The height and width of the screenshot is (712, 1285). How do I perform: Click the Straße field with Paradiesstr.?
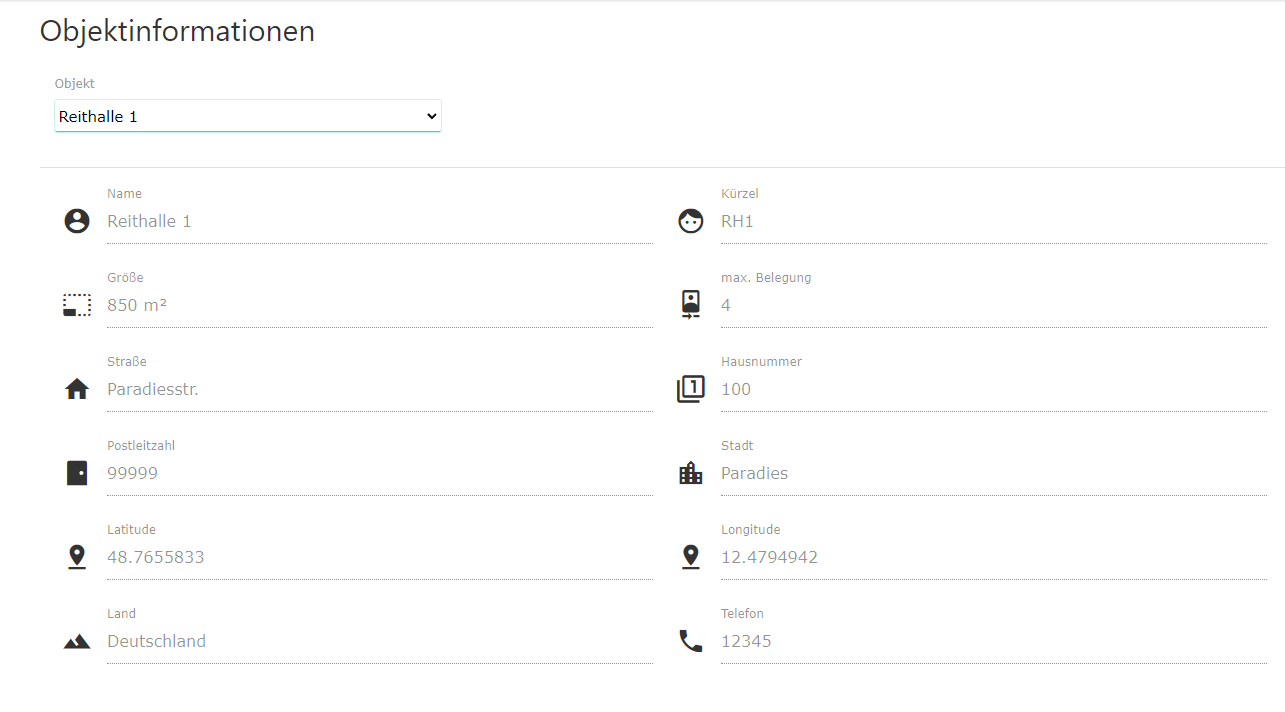point(379,390)
